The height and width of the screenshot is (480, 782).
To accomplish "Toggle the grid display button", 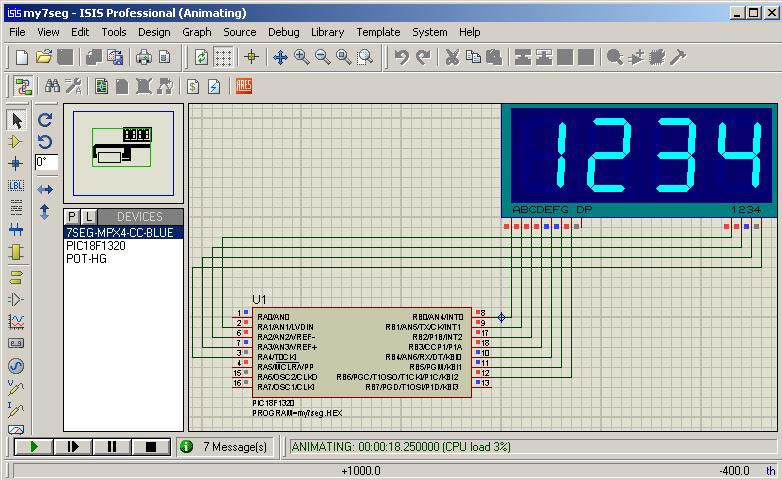I will (224, 58).
